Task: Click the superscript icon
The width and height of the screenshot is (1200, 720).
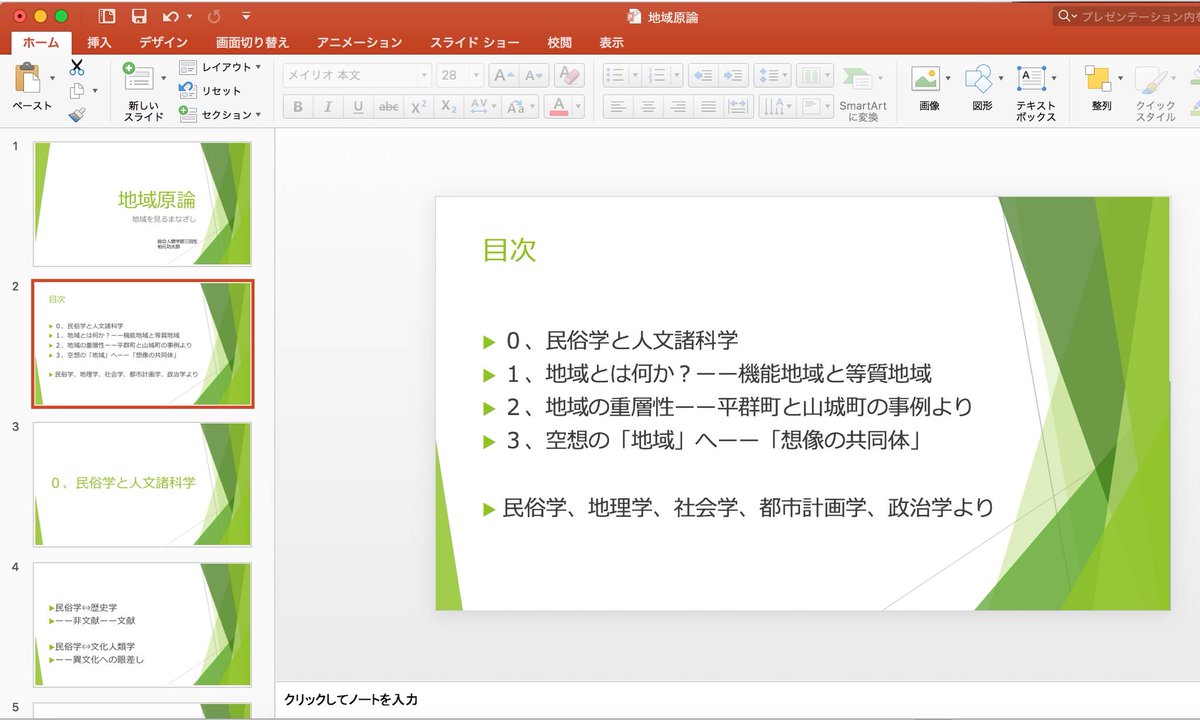Action: 419,106
